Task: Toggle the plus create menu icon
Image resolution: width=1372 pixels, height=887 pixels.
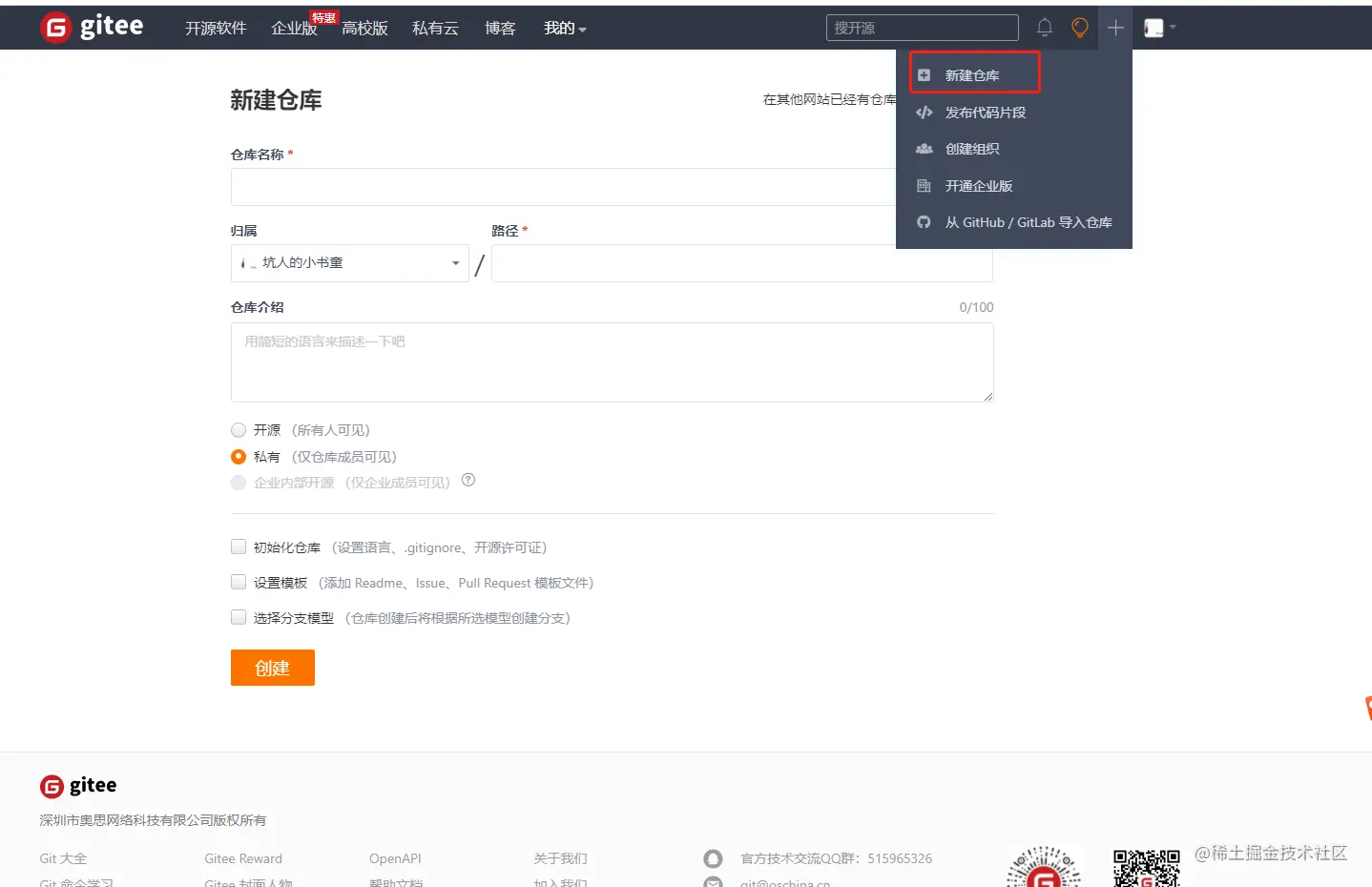Action: click(x=1115, y=28)
